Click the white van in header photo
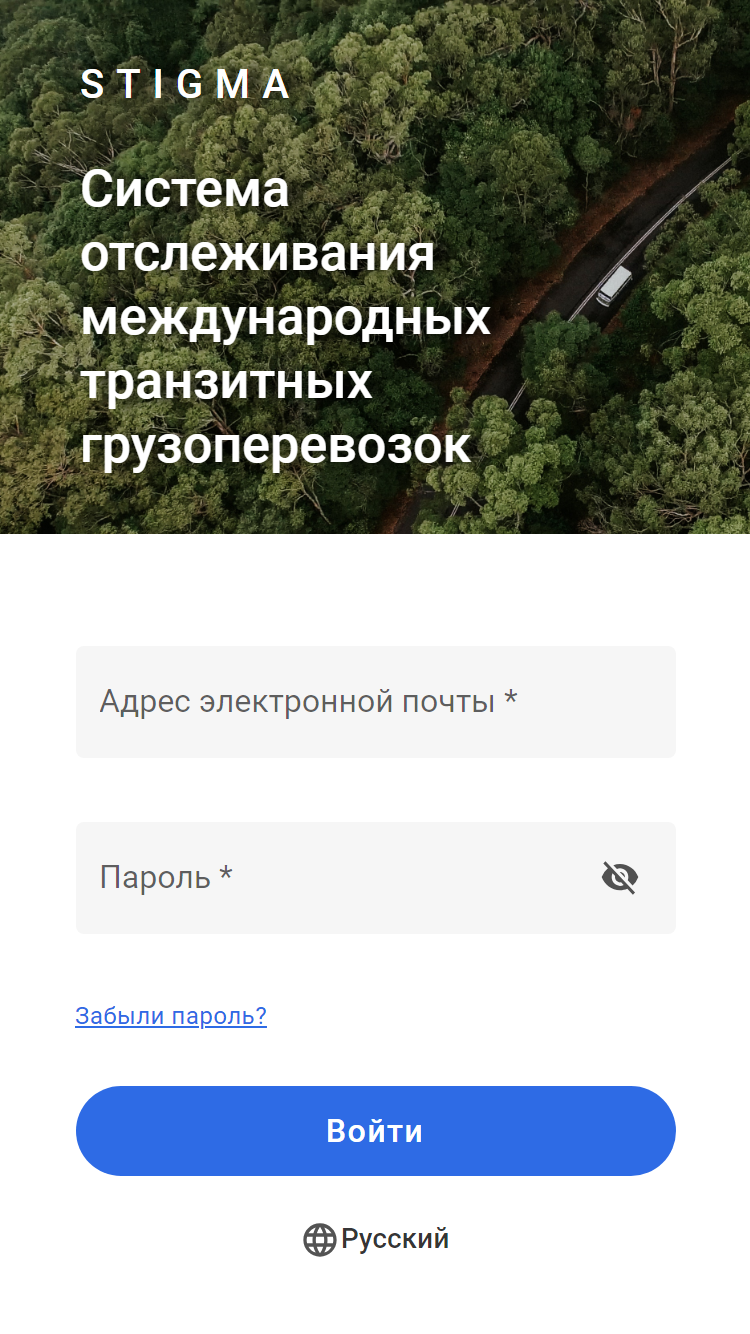Viewport: 750px width, 1334px height. pos(614,285)
